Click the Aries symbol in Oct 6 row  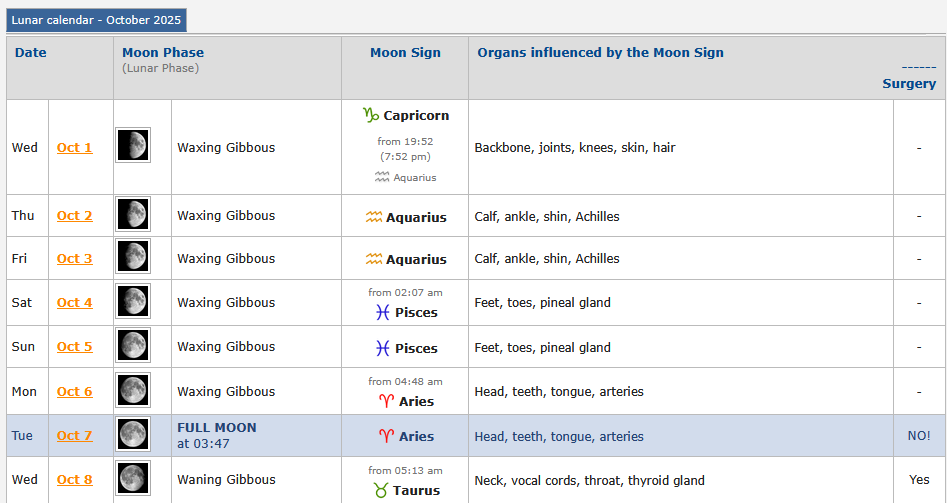click(385, 401)
